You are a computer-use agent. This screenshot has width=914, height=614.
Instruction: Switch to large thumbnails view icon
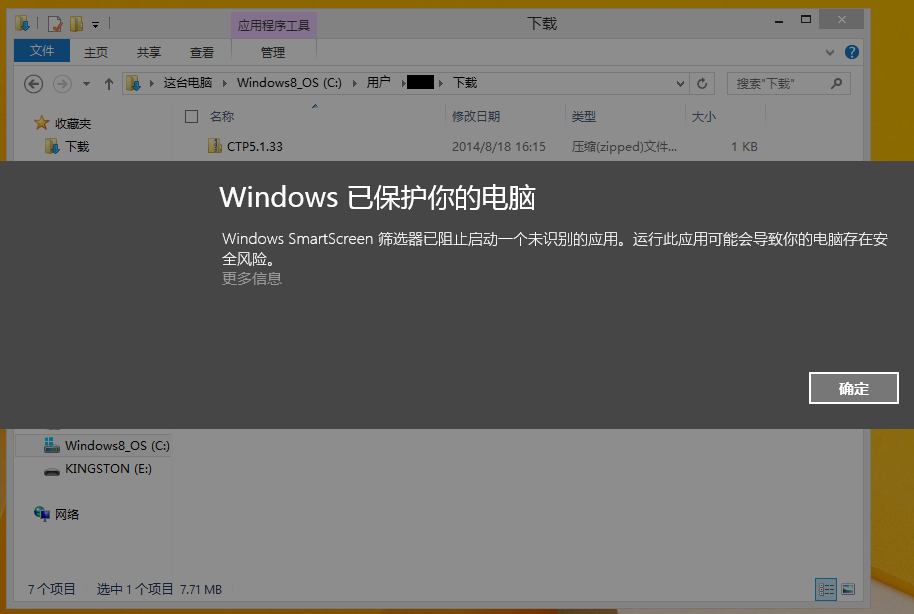[x=848, y=589]
